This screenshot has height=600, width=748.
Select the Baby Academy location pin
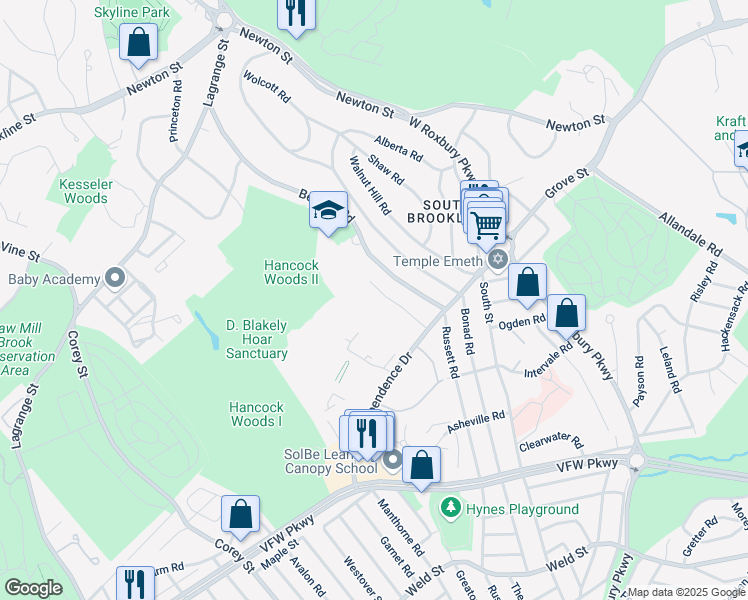tap(116, 278)
